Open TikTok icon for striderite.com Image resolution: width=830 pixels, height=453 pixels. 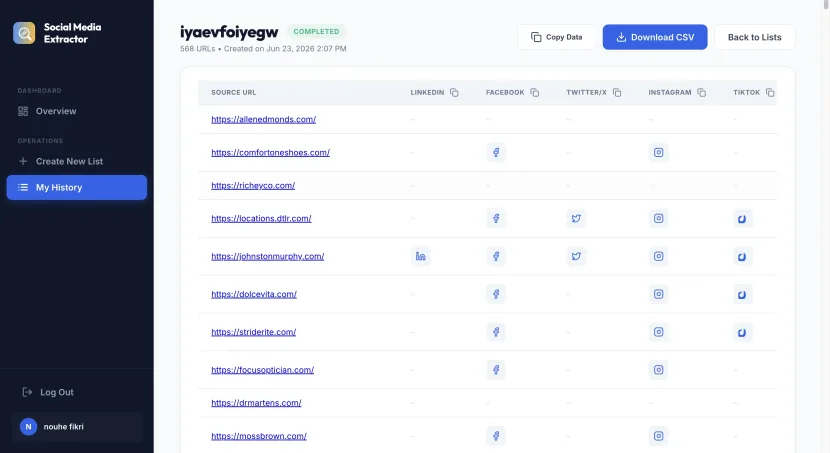tap(742, 332)
